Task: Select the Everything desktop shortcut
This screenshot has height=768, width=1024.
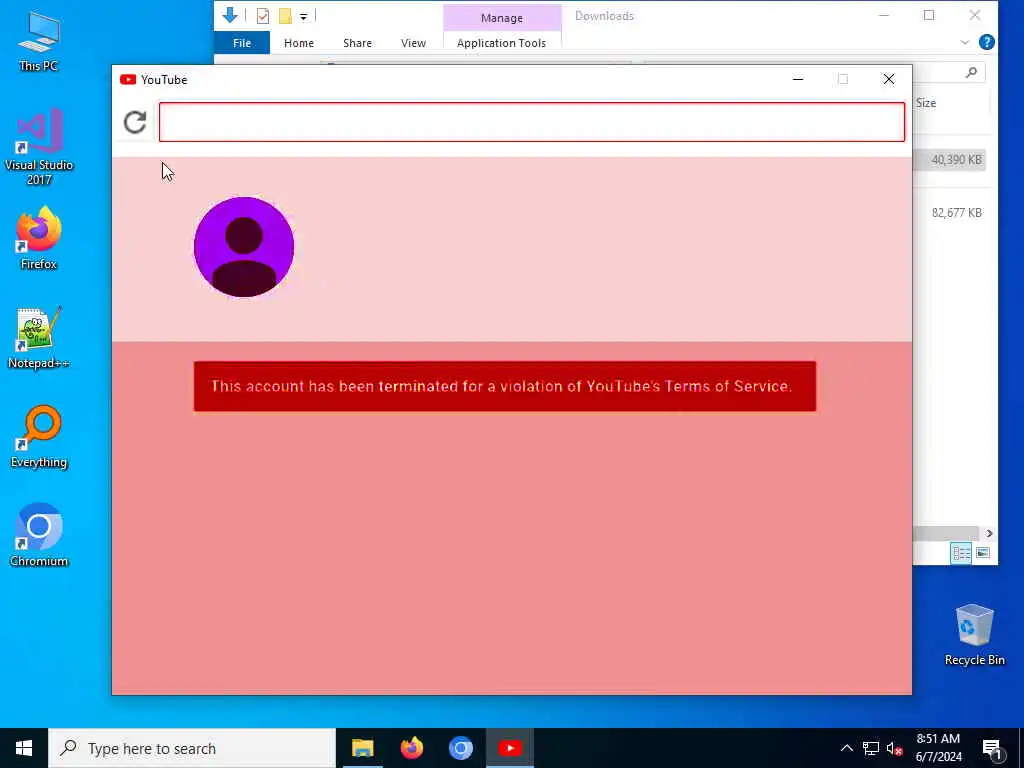Action: coord(39,437)
